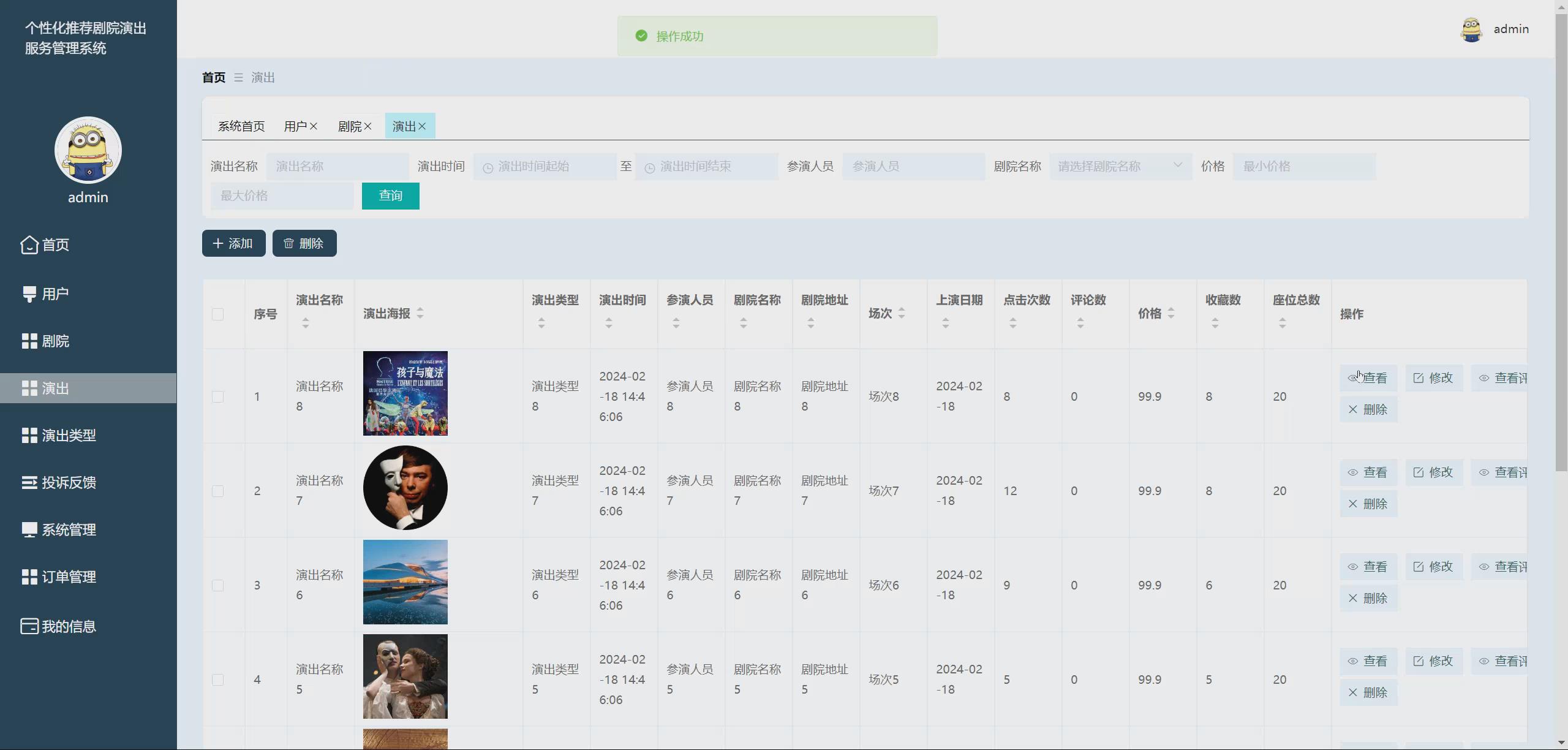This screenshot has width=1568, height=750.
Task: Select row 3 checkbox
Action: click(217, 585)
